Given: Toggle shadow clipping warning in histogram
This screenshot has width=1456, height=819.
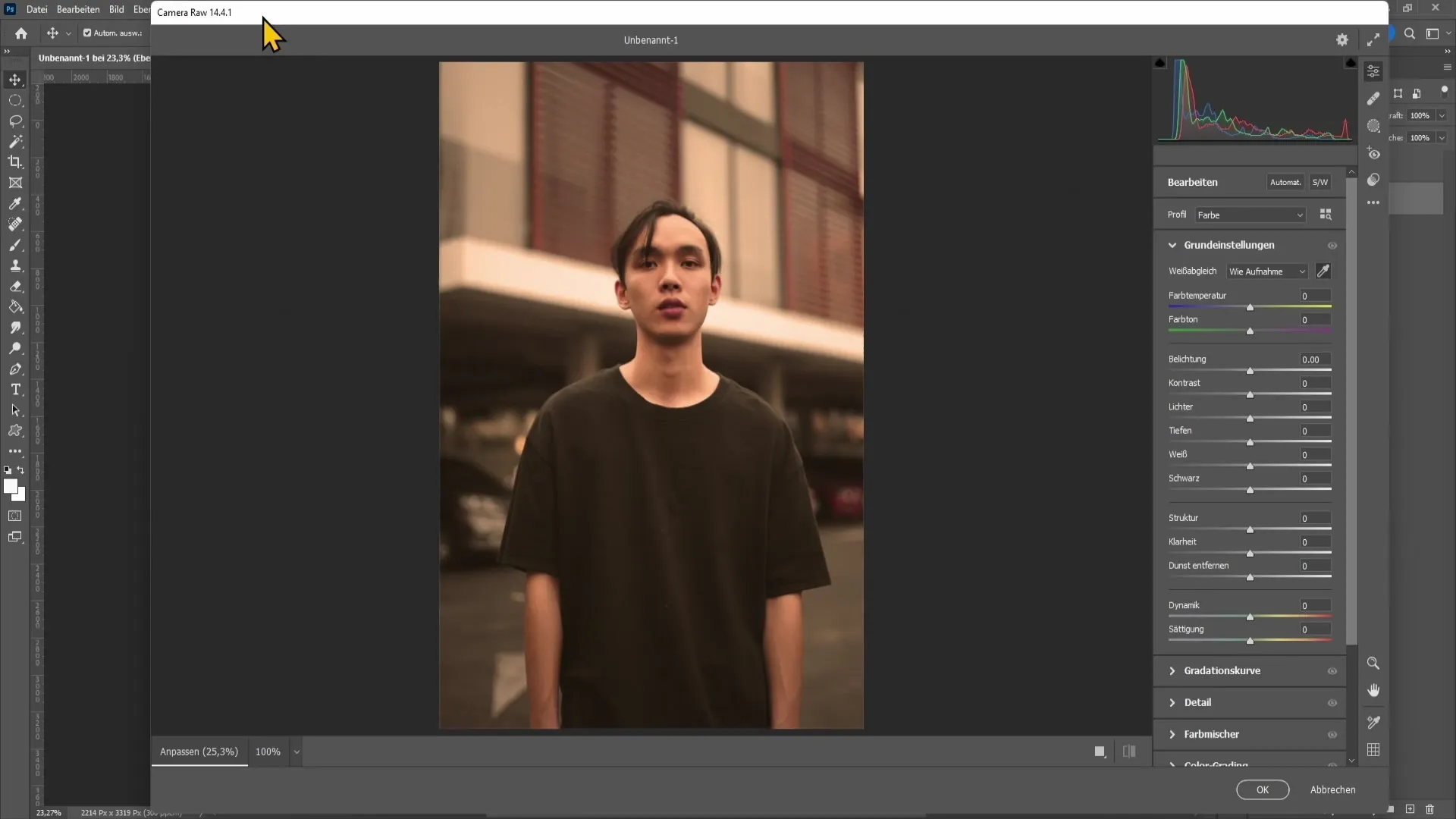Looking at the screenshot, I should 1159,63.
